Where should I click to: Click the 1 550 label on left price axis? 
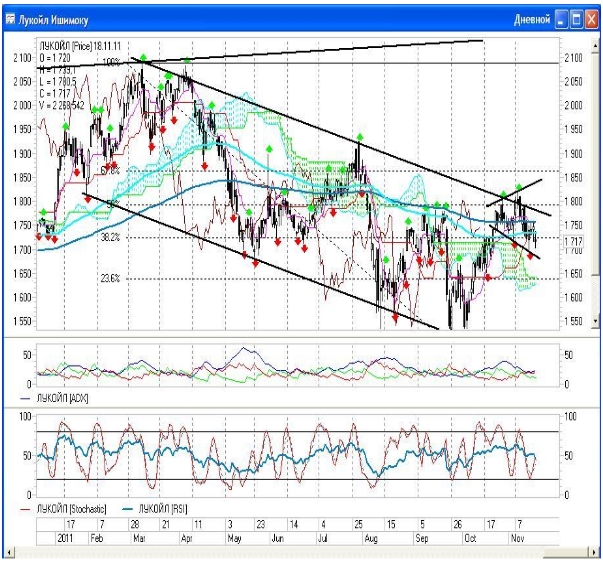coord(22,321)
